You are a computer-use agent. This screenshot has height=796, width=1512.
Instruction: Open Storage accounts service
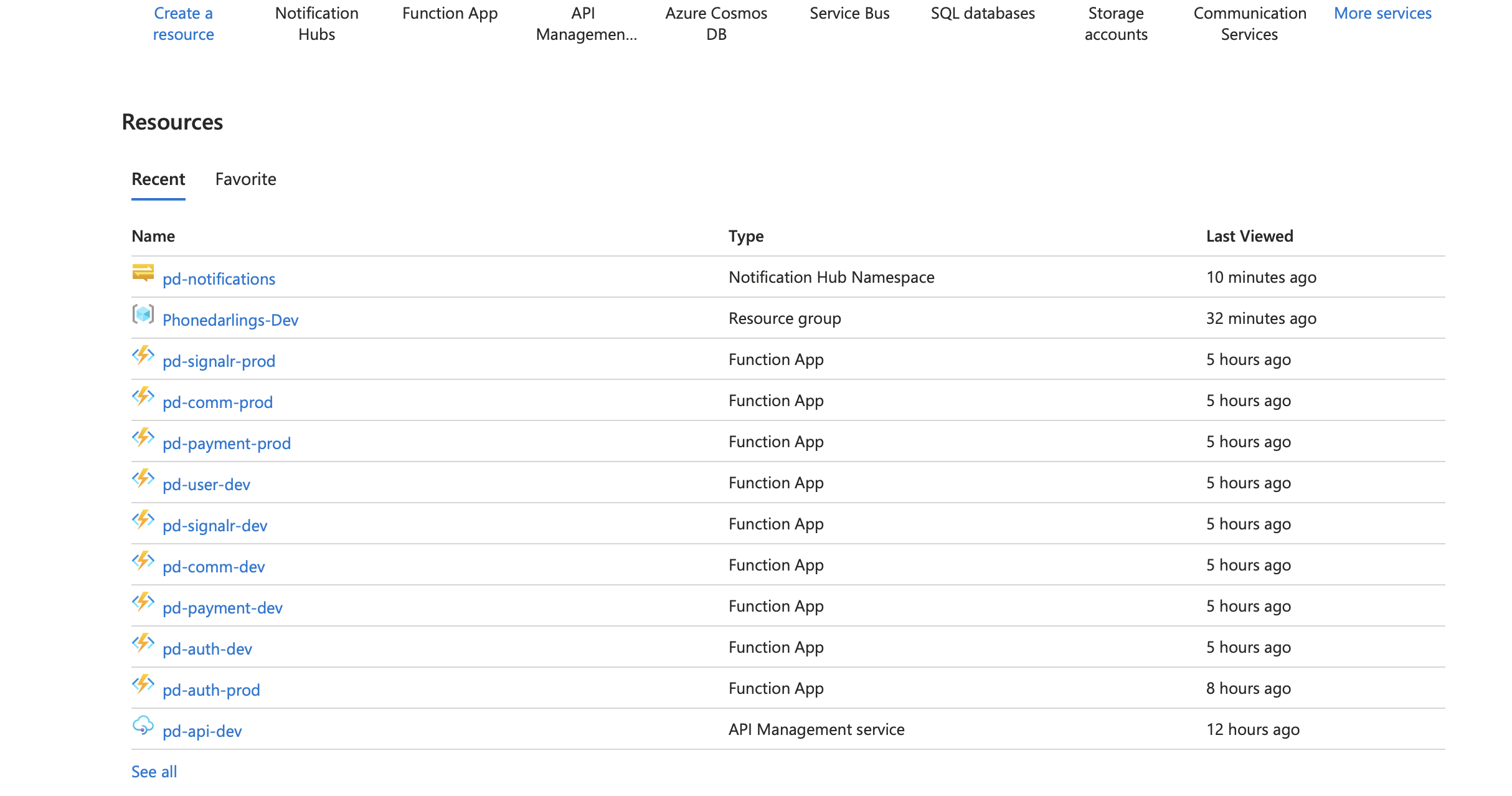pos(1115,24)
